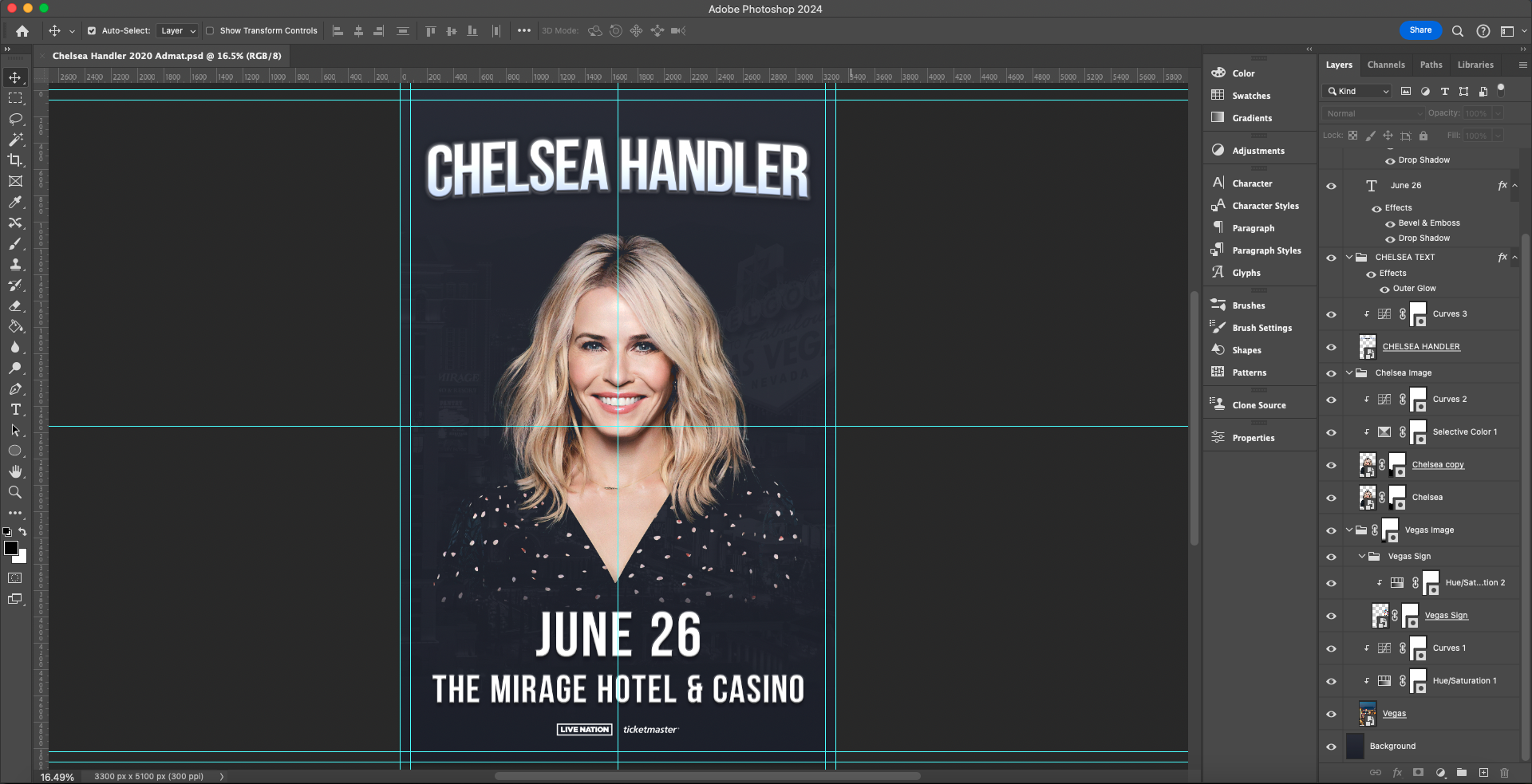This screenshot has width=1532, height=784.
Task: Collapse the CHELSEA TEXT group arrow
Action: tap(1349, 257)
